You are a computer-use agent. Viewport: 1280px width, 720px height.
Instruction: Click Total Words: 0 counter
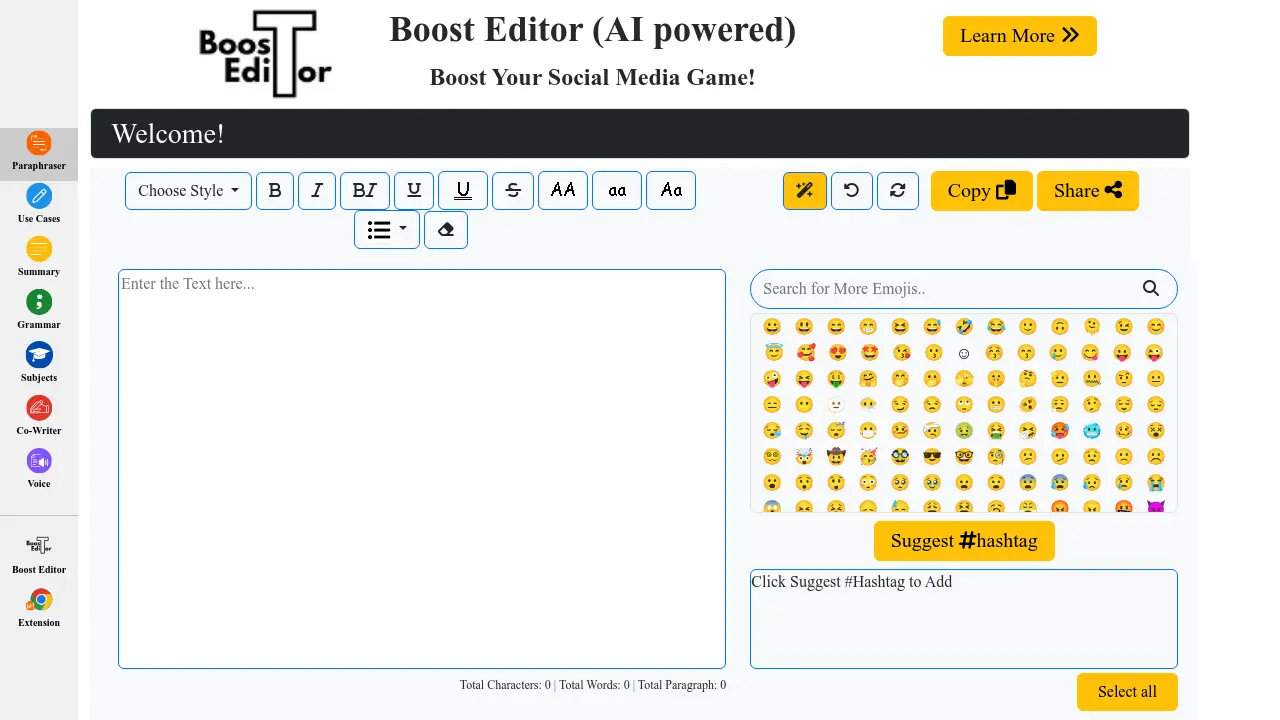594,686
